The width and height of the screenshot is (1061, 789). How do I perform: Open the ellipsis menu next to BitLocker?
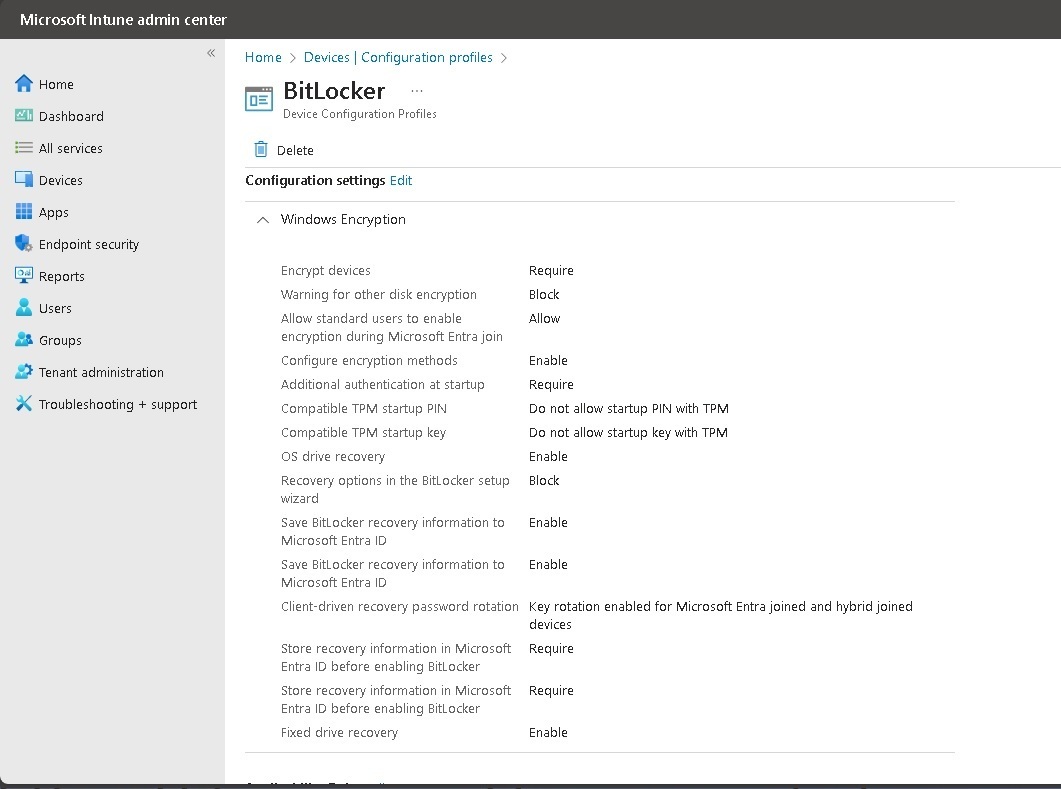point(417,90)
